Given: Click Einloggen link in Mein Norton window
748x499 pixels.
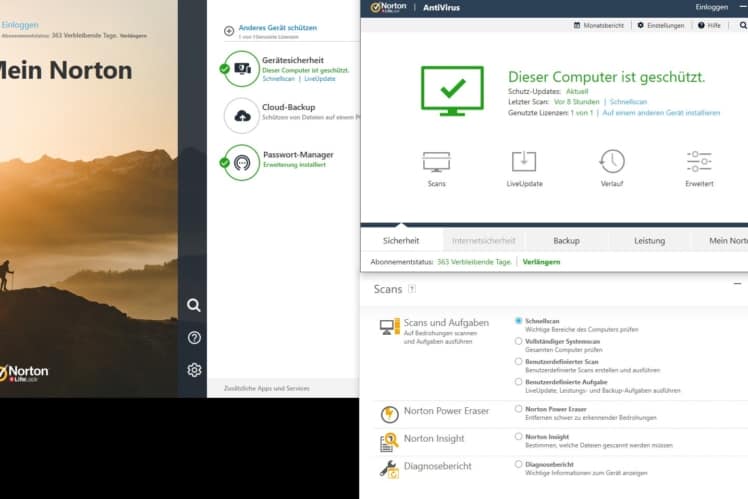Looking at the screenshot, I should coord(20,24).
